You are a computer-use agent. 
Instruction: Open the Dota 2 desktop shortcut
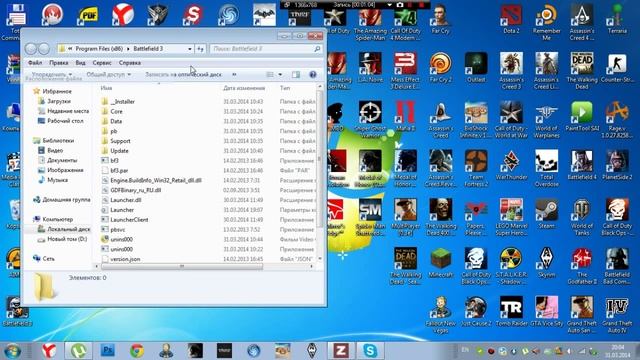(x=511, y=20)
